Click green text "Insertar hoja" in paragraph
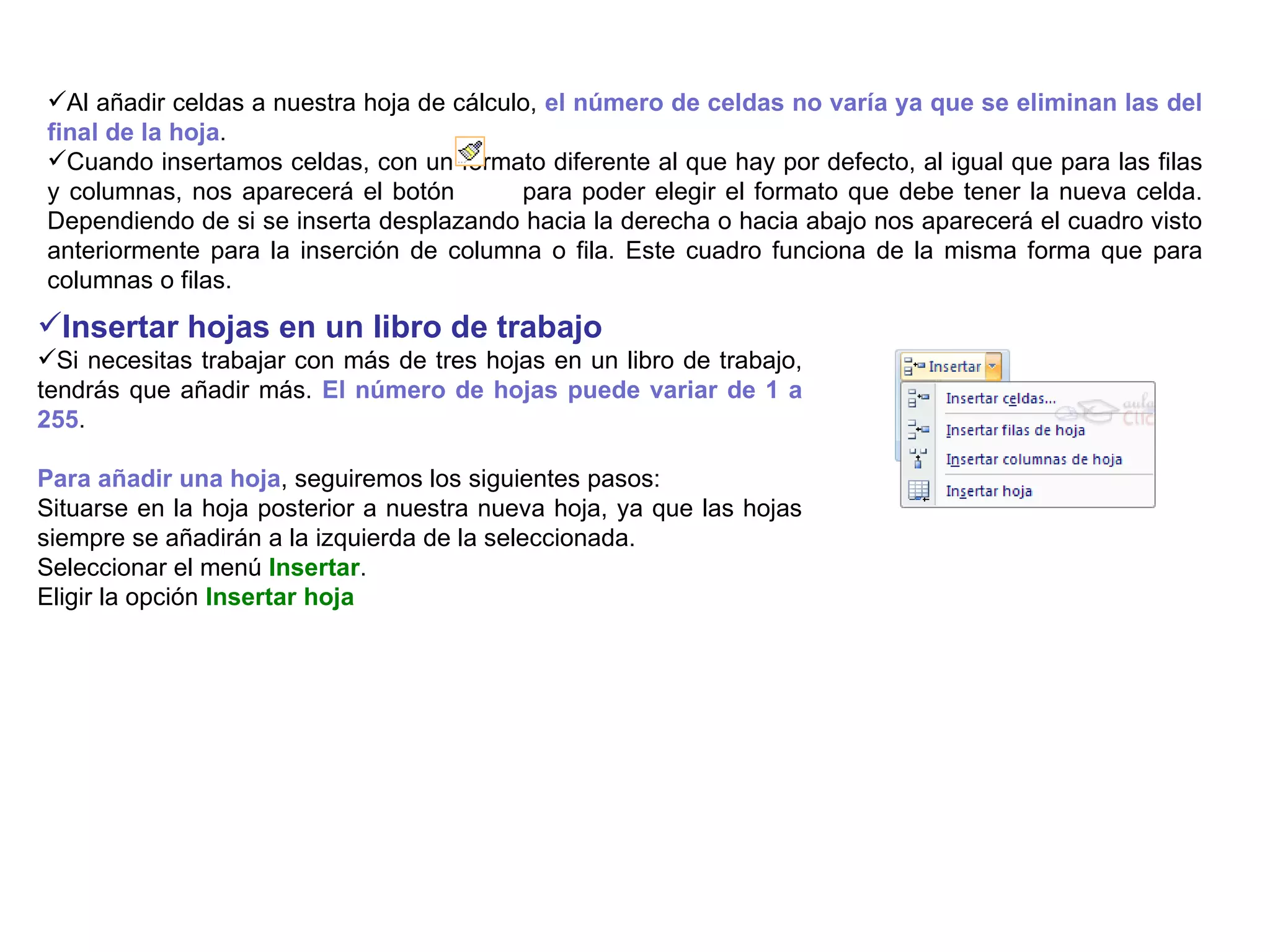The image size is (1270, 952). [x=280, y=597]
